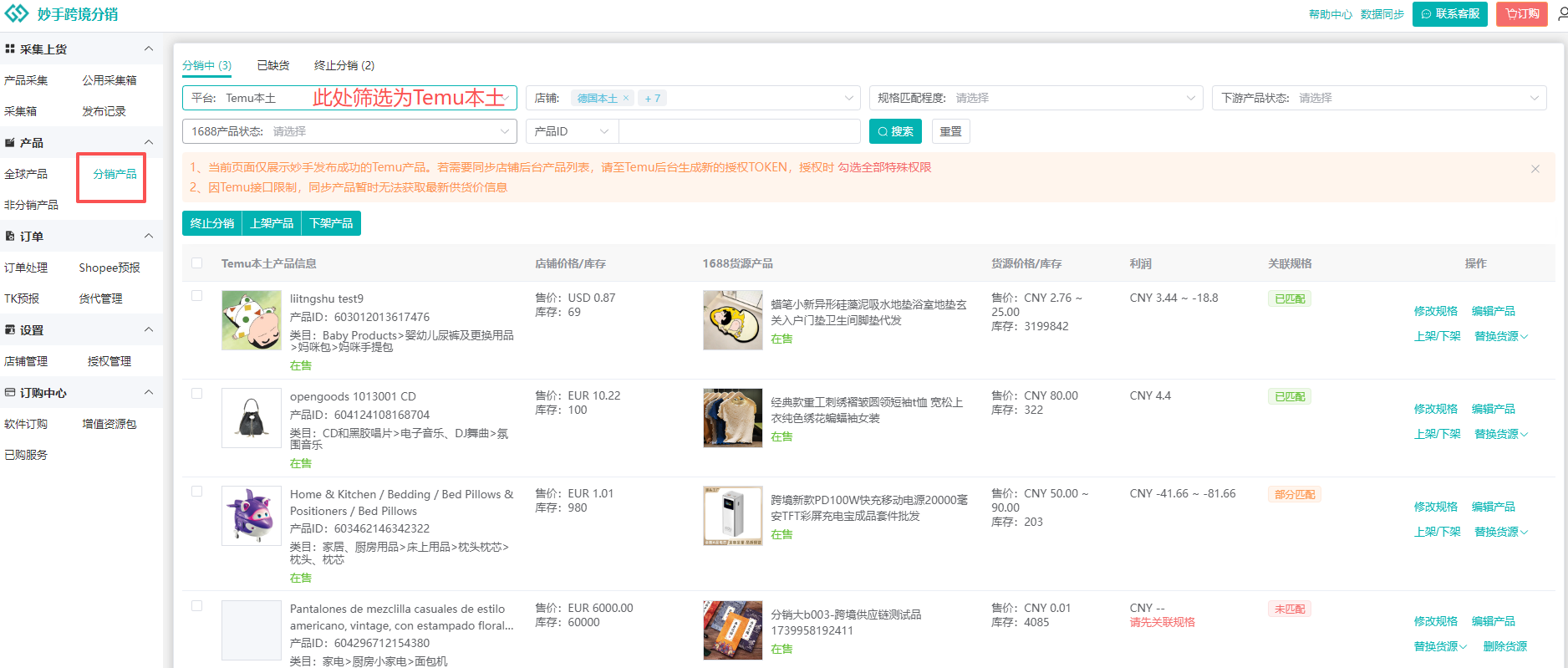
Task: Collapse the 采集上货 sidebar section
Action: pos(149,48)
